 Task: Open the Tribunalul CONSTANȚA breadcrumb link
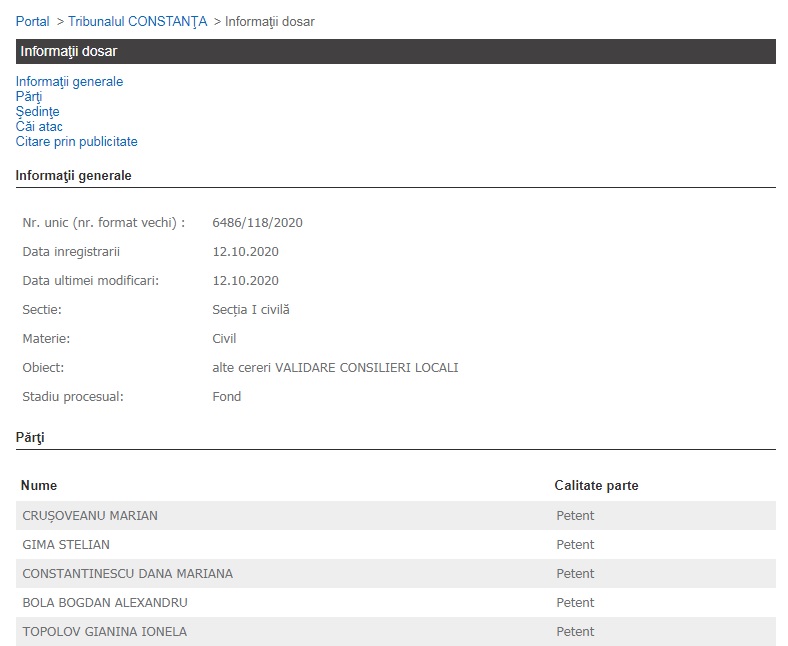(137, 22)
